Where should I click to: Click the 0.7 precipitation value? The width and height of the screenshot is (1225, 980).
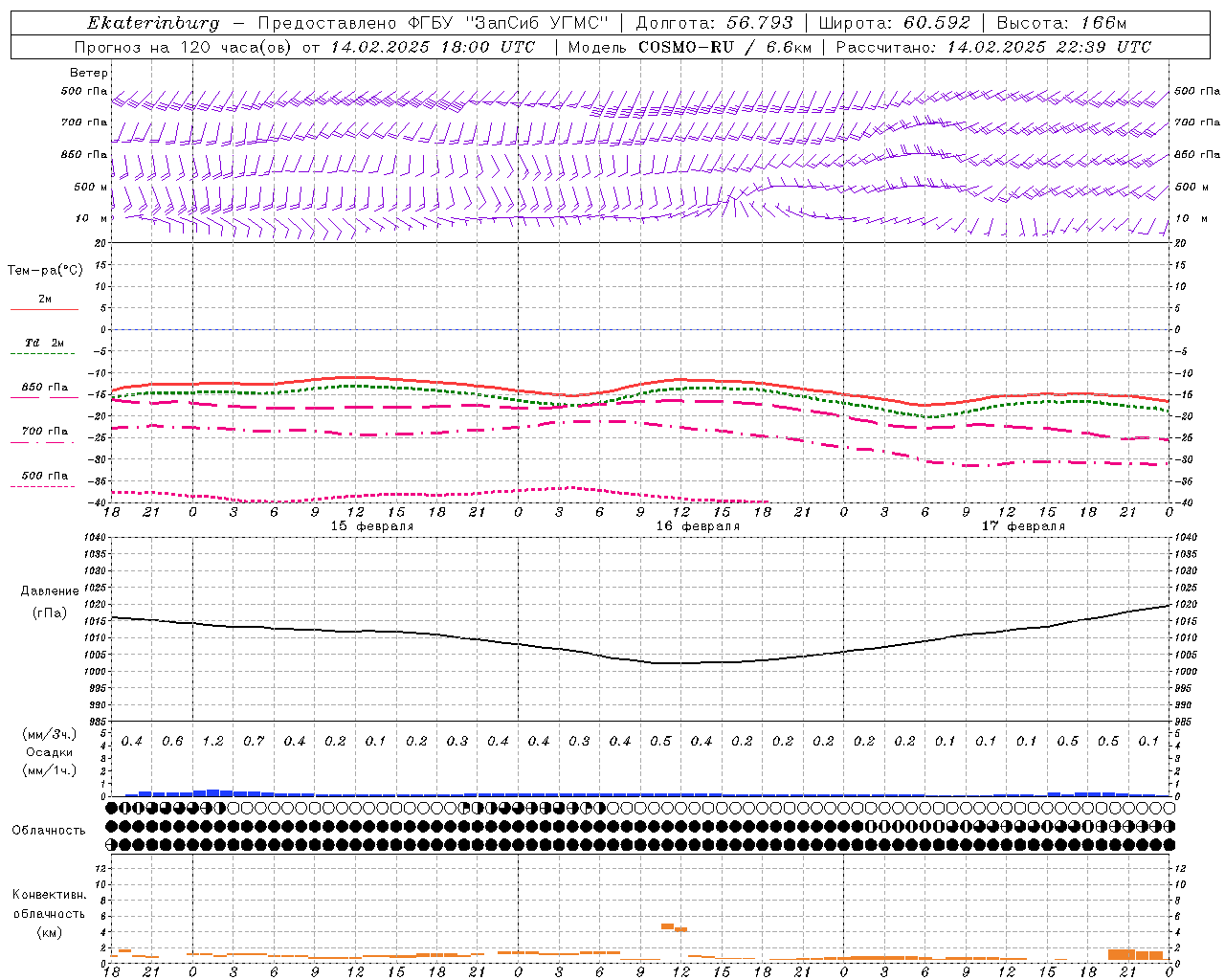point(254,742)
